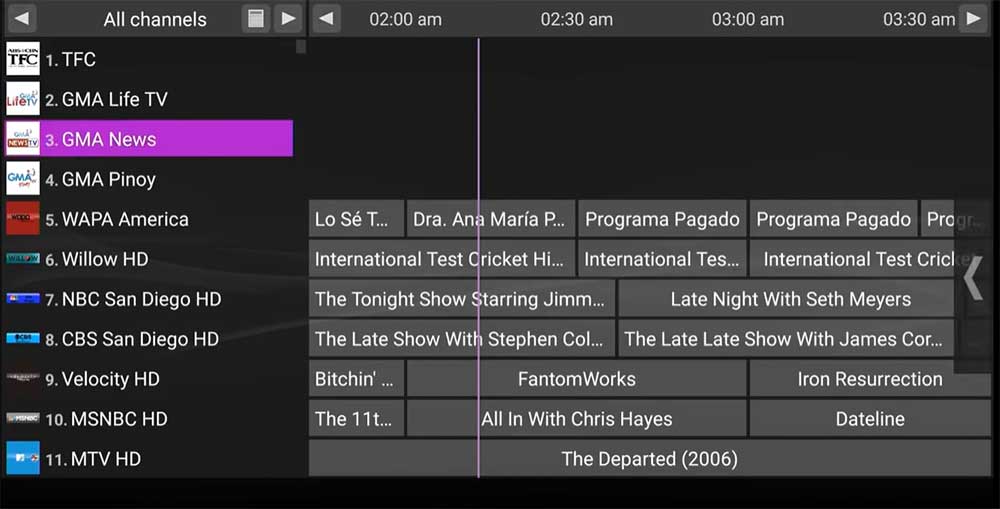This screenshot has height=509, width=1000.
Task: Open Late Night With Seth Meyers
Action: [786, 299]
